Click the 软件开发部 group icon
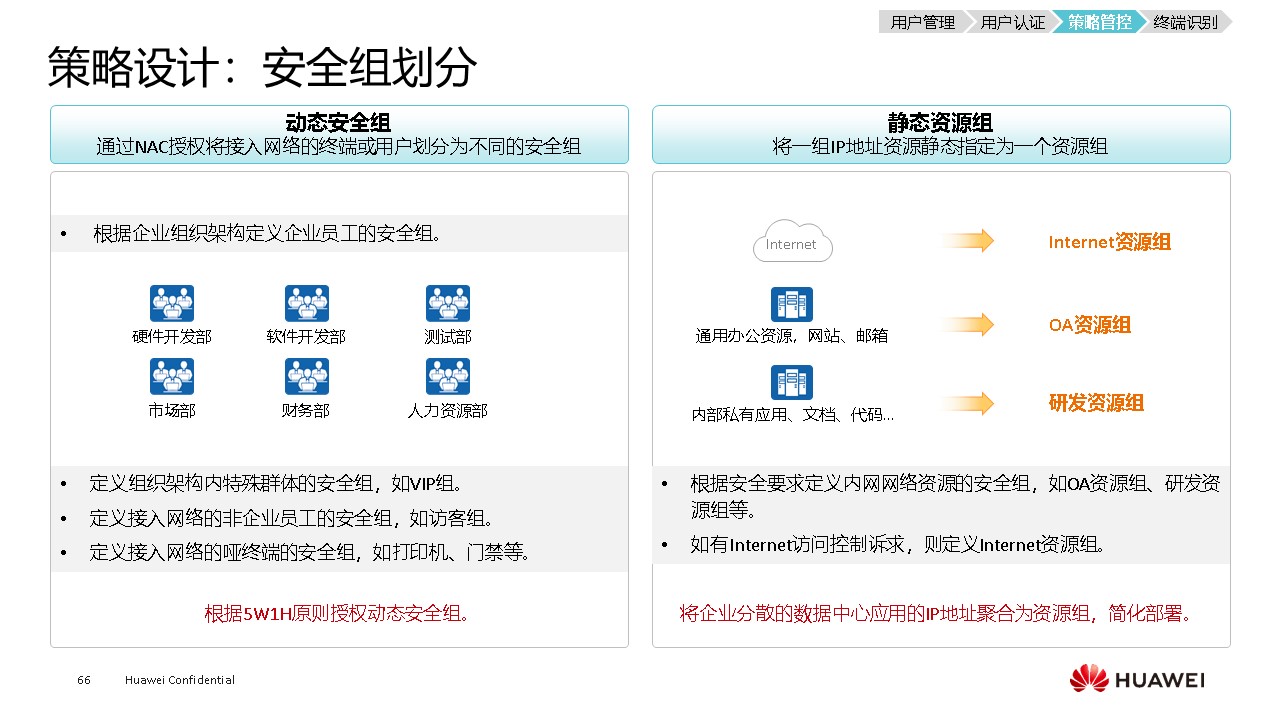The height and width of the screenshot is (720, 1280). (x=306, y=303)
